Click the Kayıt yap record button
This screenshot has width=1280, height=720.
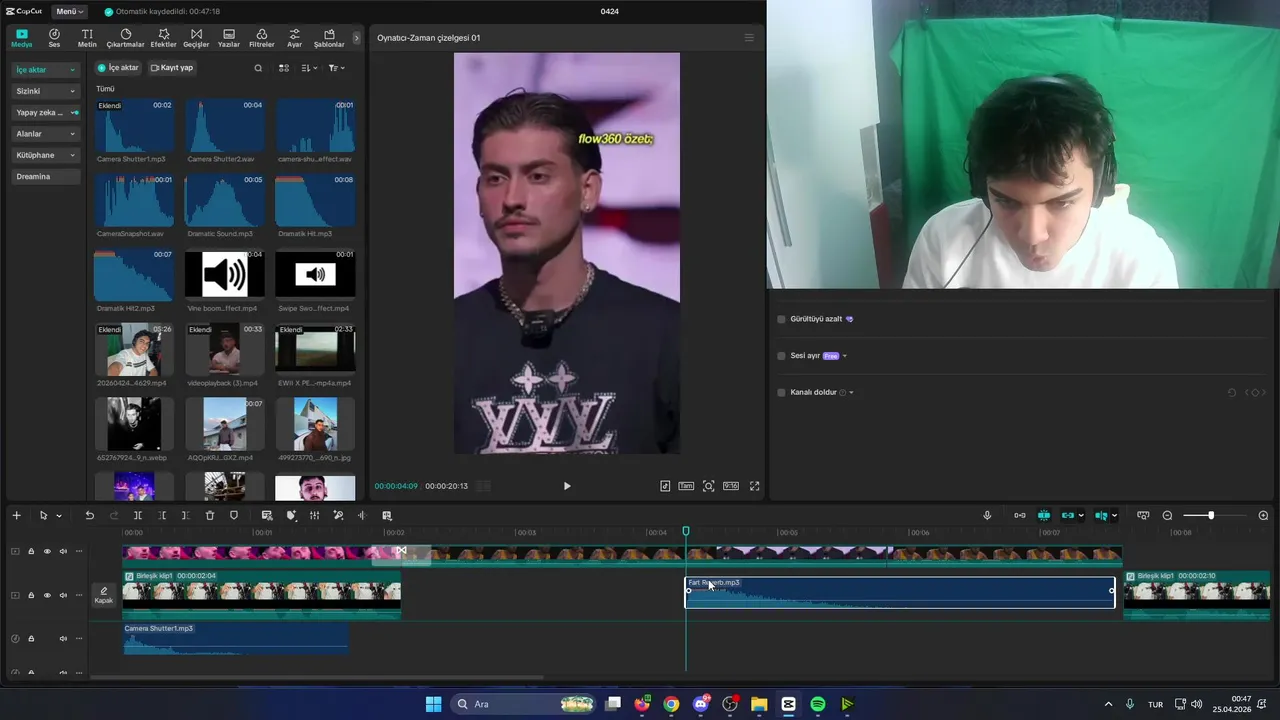pyautogui.click(x=172, y=68)
